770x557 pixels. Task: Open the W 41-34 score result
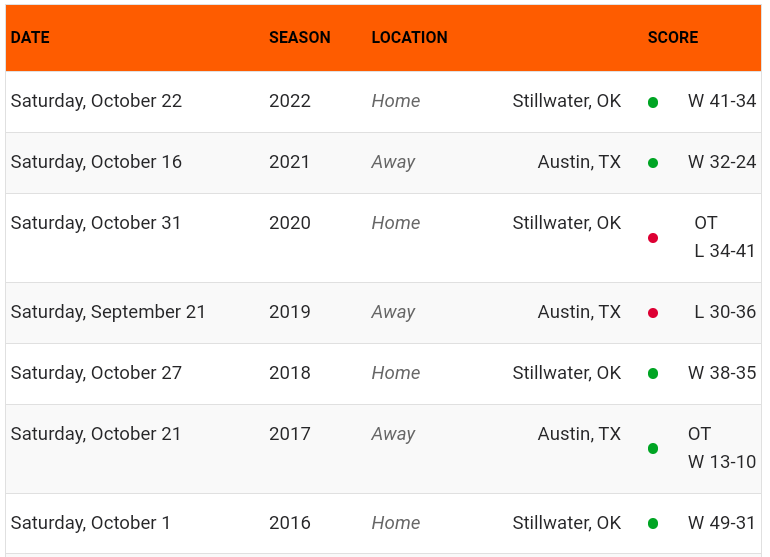(x=721, y=101)
